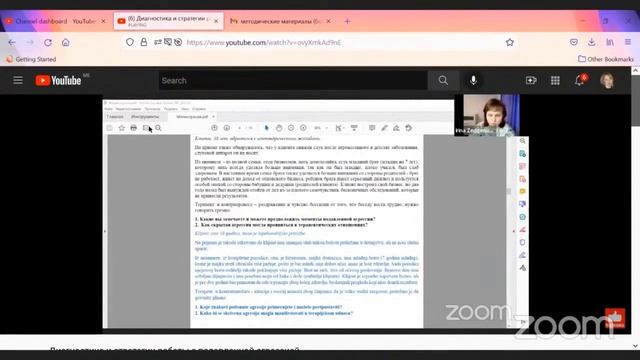Go back one page
The image size is (640, 360).
click(x=12, y=42)
